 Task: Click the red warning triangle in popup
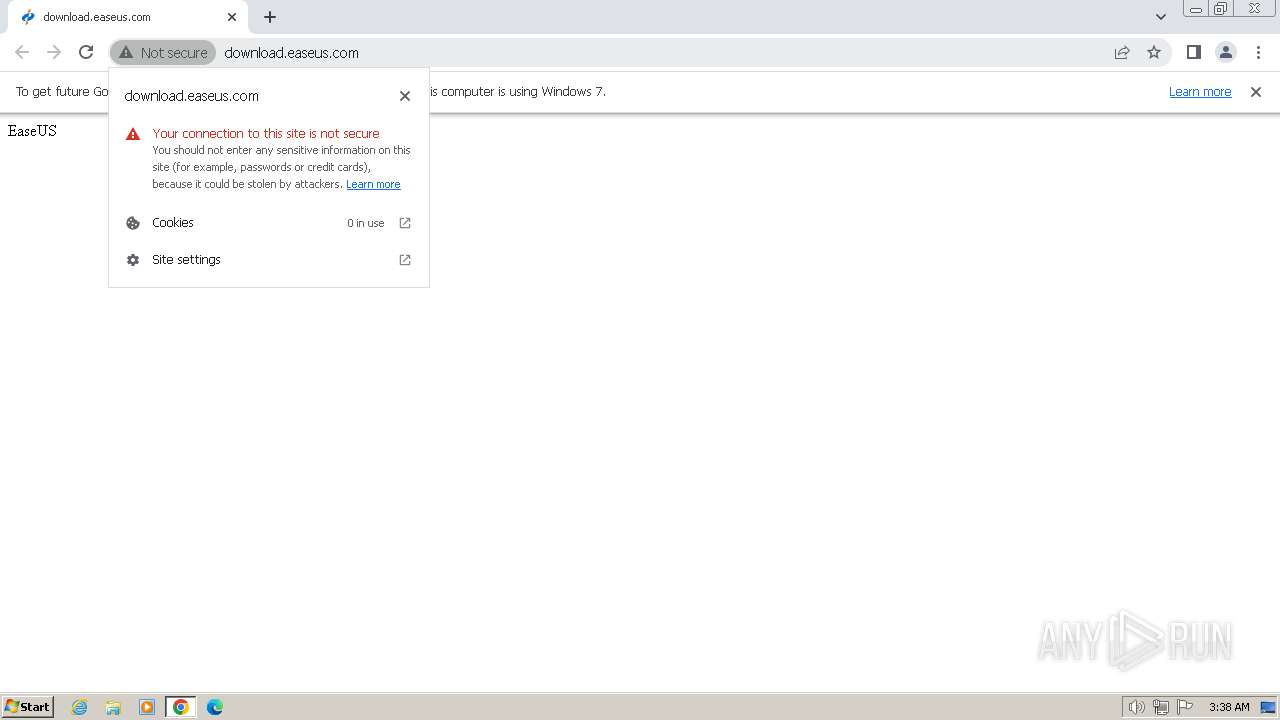pyautogui.click(x=133, y=134)
